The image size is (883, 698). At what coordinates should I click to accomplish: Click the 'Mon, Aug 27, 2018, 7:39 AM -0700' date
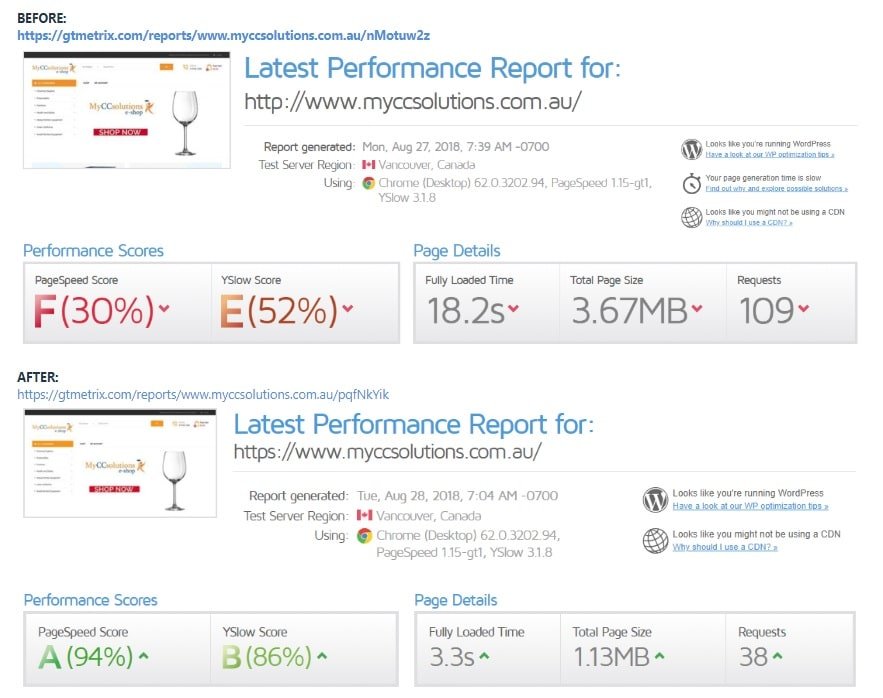pos(456,147)
